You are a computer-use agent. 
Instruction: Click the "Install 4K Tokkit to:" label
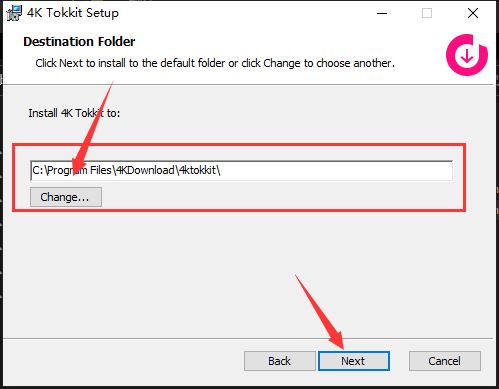[74, 113]
